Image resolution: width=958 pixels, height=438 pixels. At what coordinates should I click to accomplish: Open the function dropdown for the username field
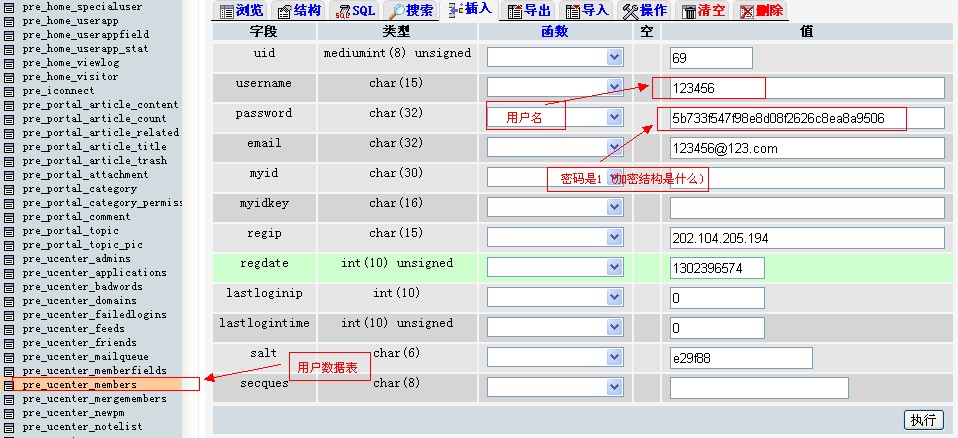tap(555, 87)
